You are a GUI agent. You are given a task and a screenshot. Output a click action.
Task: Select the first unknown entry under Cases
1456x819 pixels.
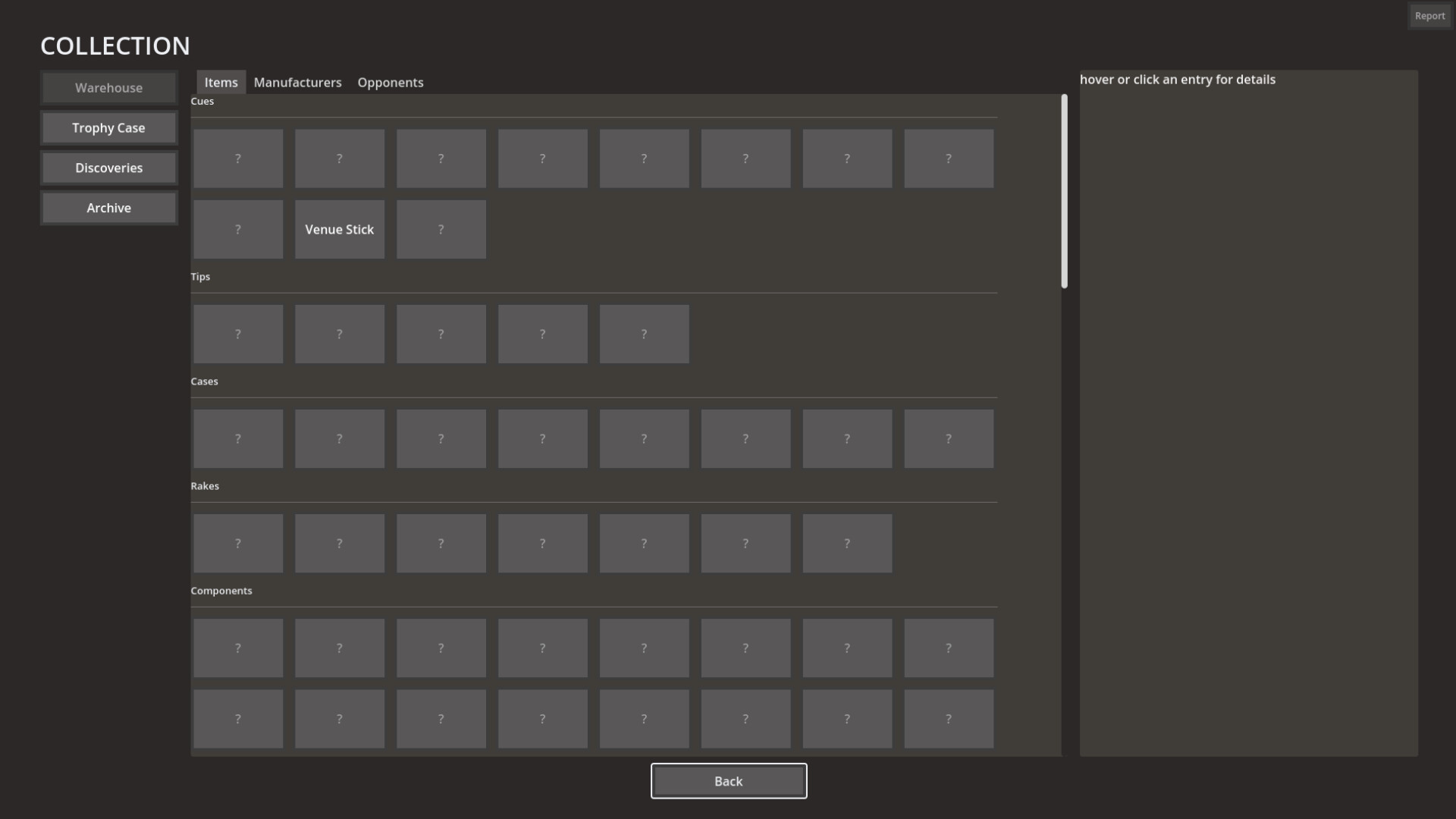click(x=238, y=439)
